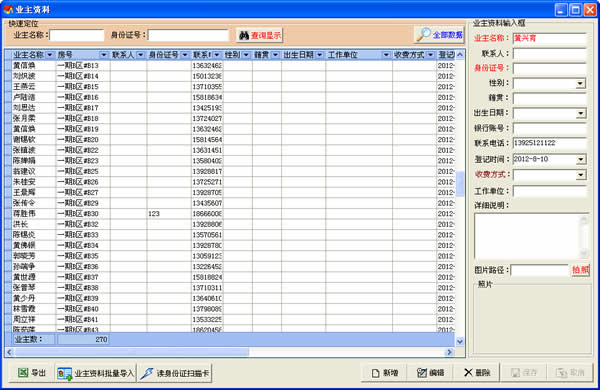Open the 登记时间 date picker dropdown
This screenshot has height=390, width=600.
click(580, 159)
